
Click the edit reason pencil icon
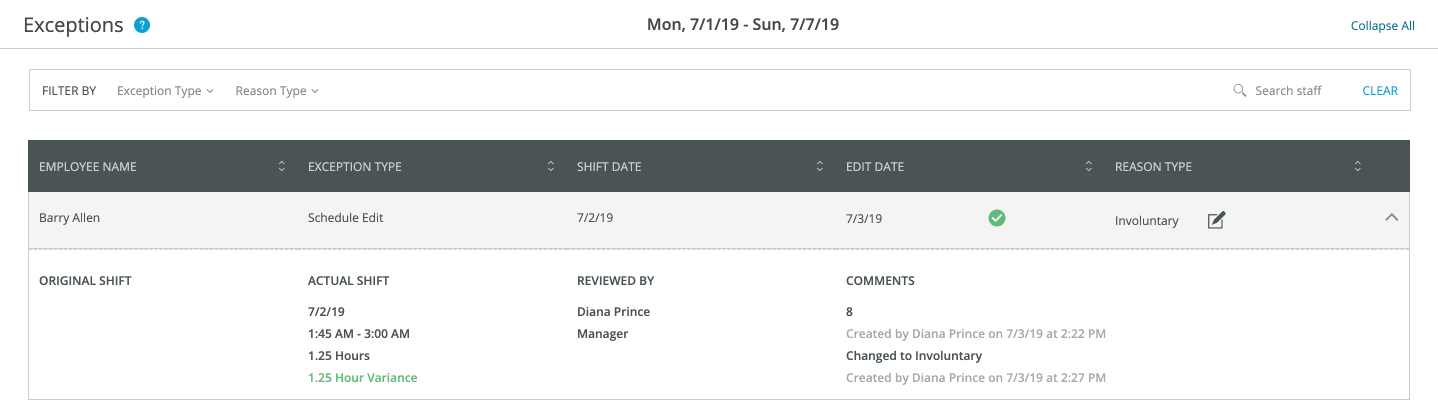pyautogui.click(x=1216, y=220)
